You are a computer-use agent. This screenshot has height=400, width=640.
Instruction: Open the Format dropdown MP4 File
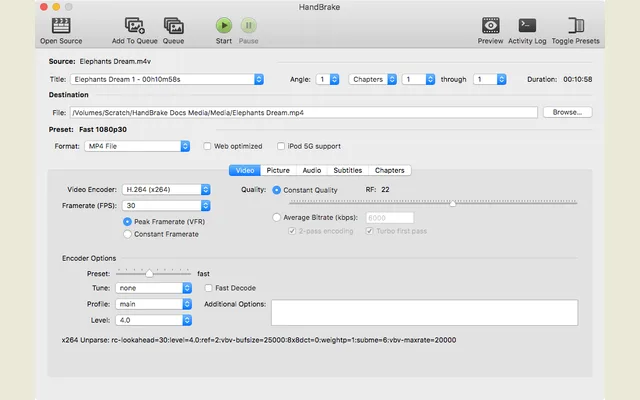[x=137, y=146]
